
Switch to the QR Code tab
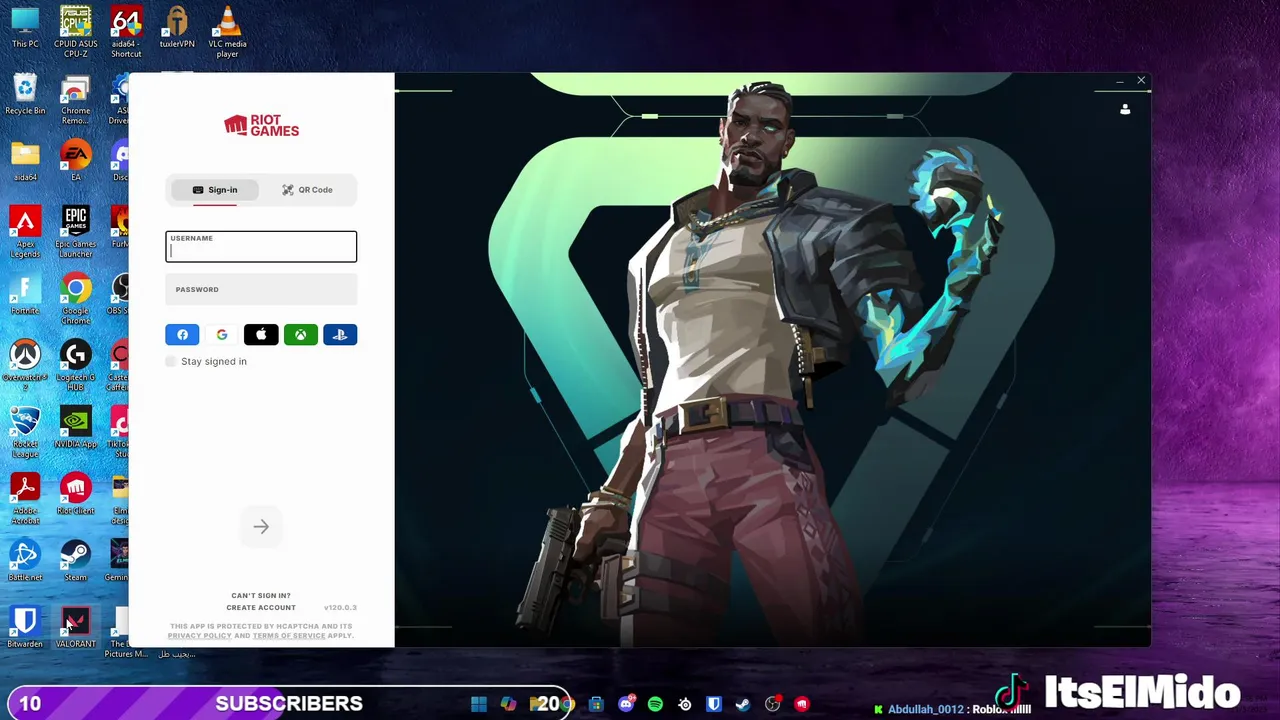pyautogui.click(x=307, y=190)
